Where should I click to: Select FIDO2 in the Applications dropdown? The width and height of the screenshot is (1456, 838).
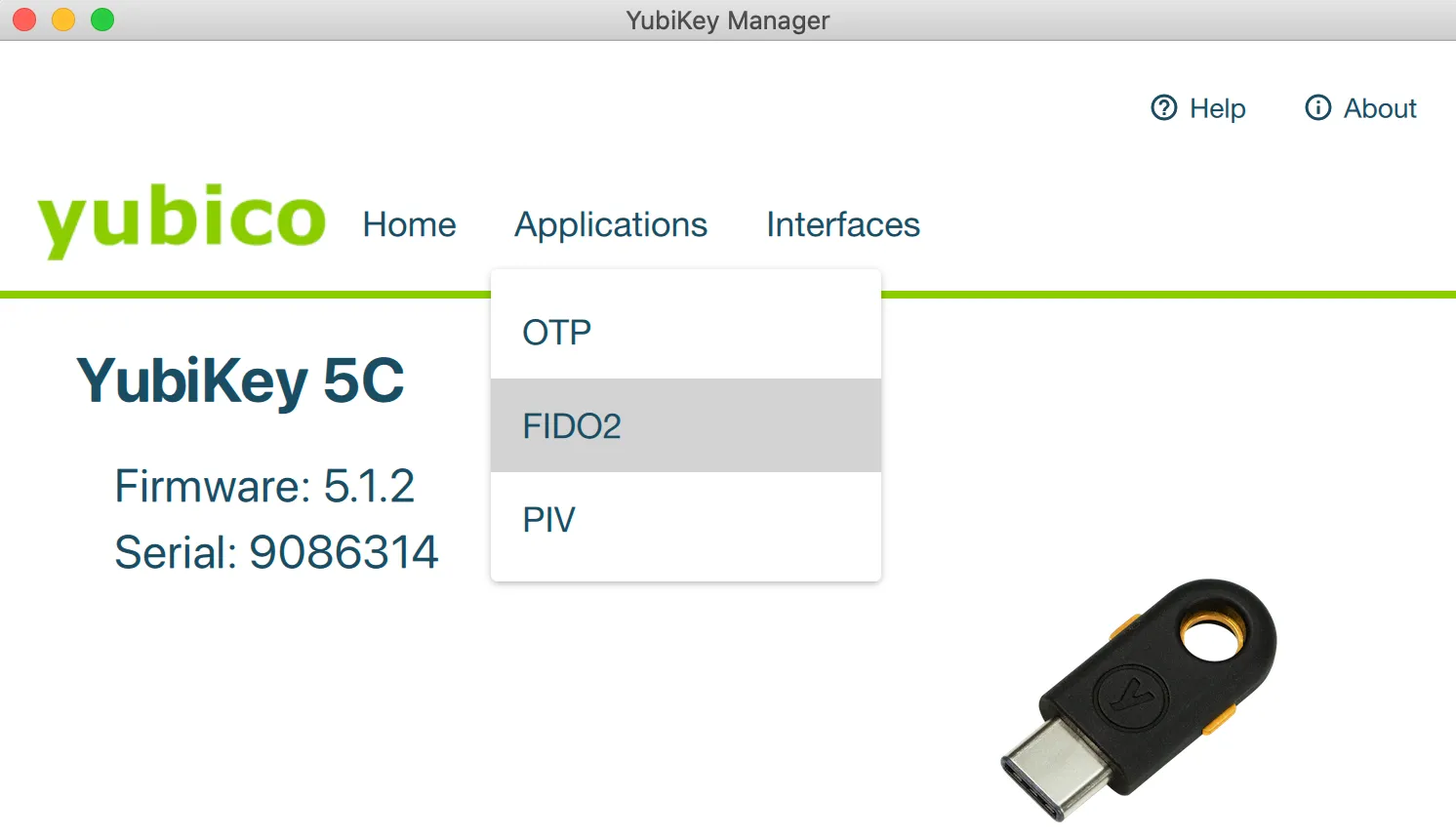tap(572, 426)
